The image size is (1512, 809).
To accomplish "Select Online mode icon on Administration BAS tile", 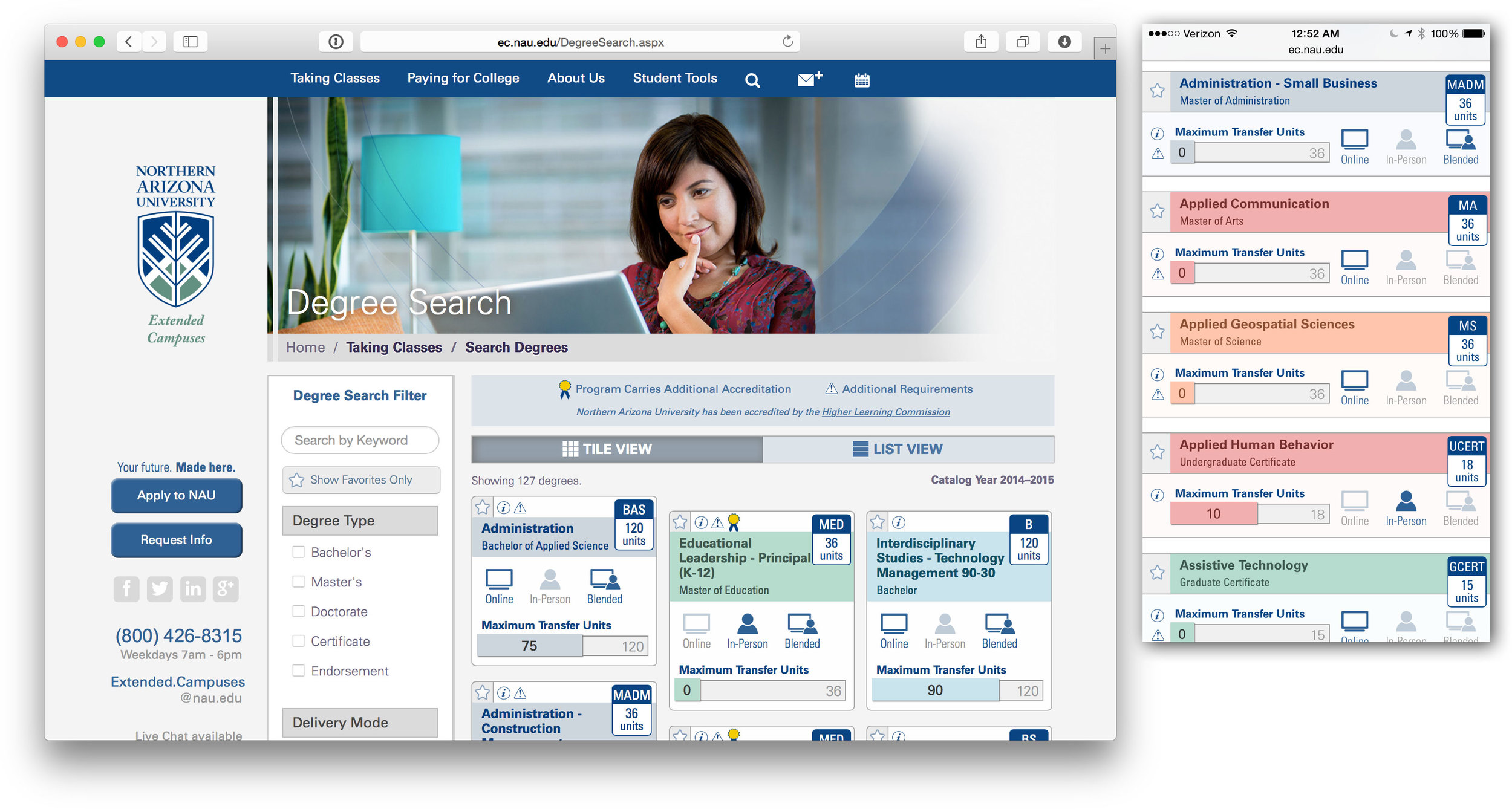I will (499, 586).
